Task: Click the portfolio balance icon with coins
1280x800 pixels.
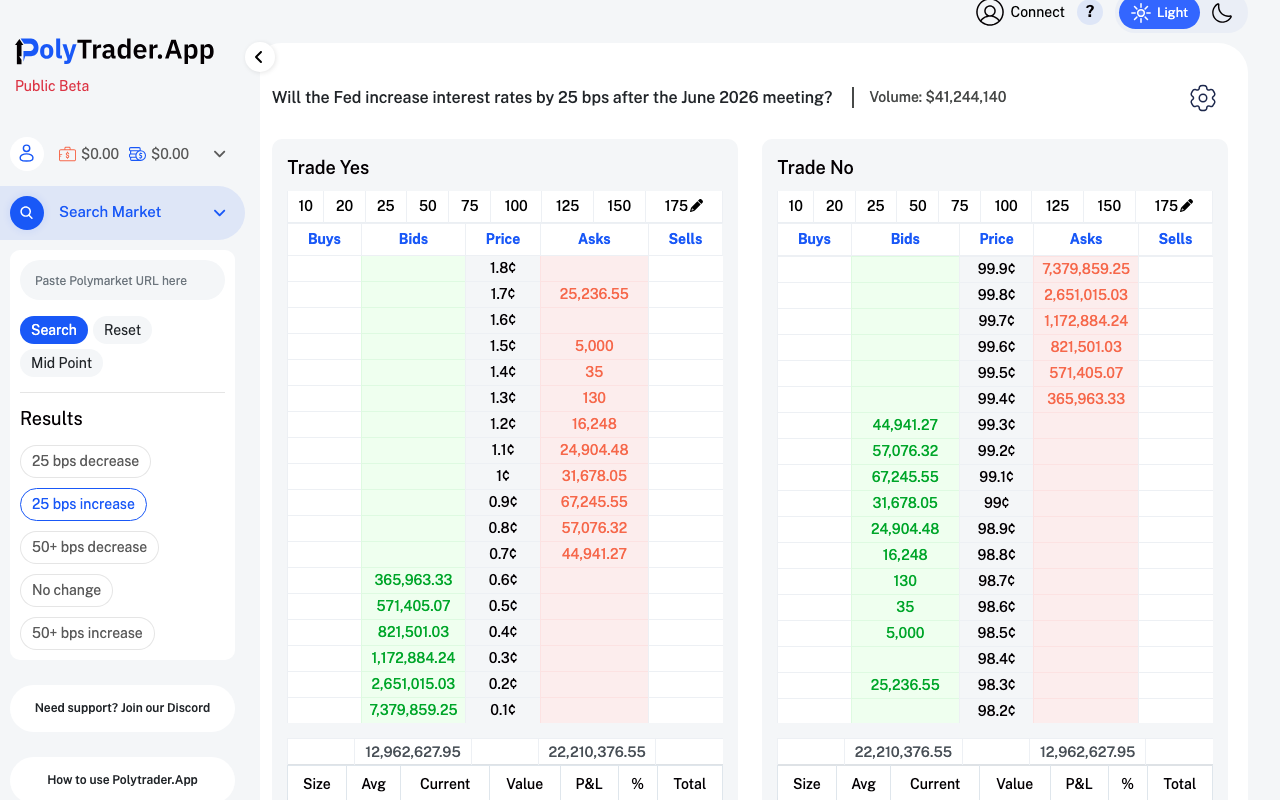Action: (137, 154)
